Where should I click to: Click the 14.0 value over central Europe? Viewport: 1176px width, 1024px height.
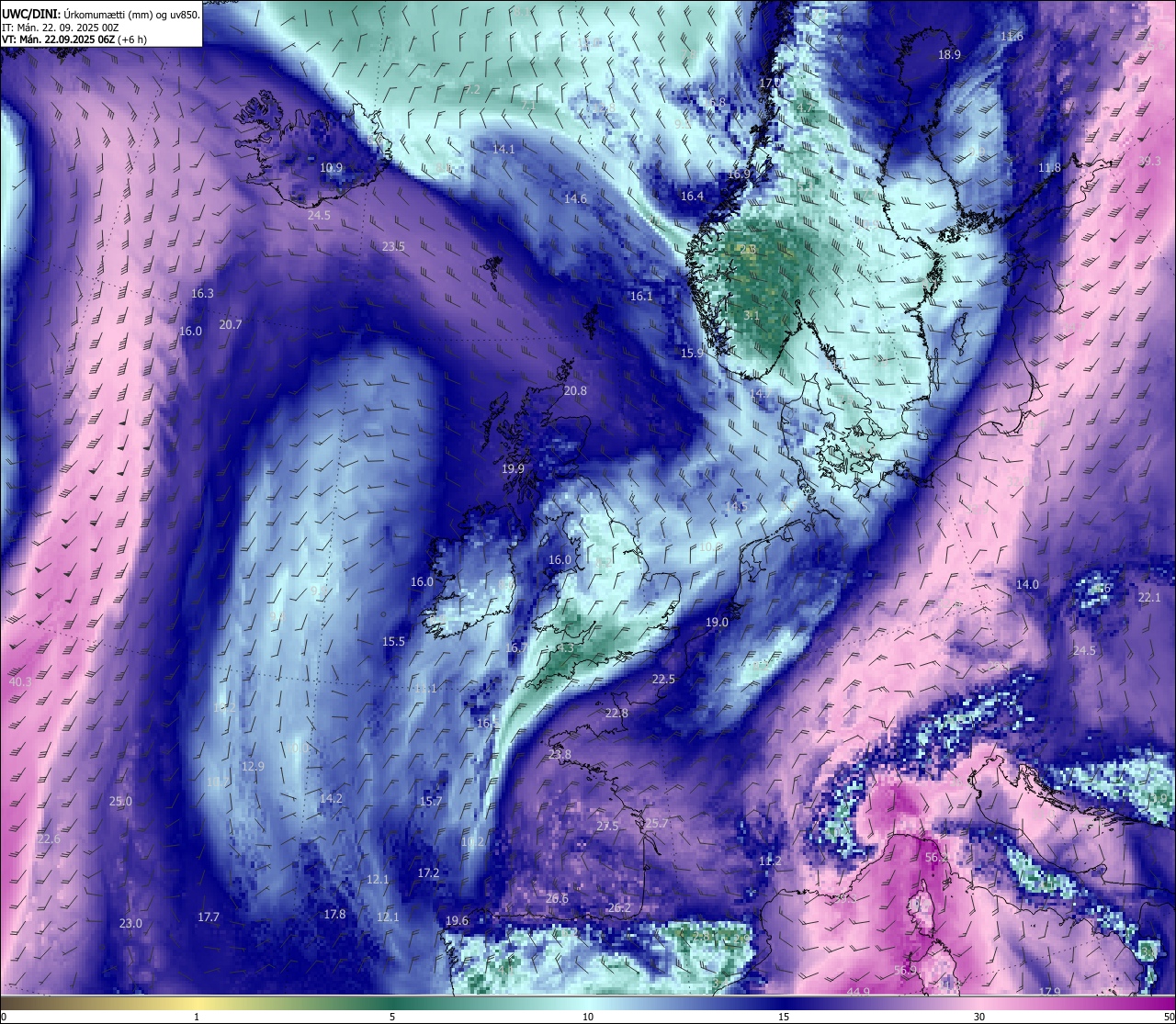point(1027,584)
